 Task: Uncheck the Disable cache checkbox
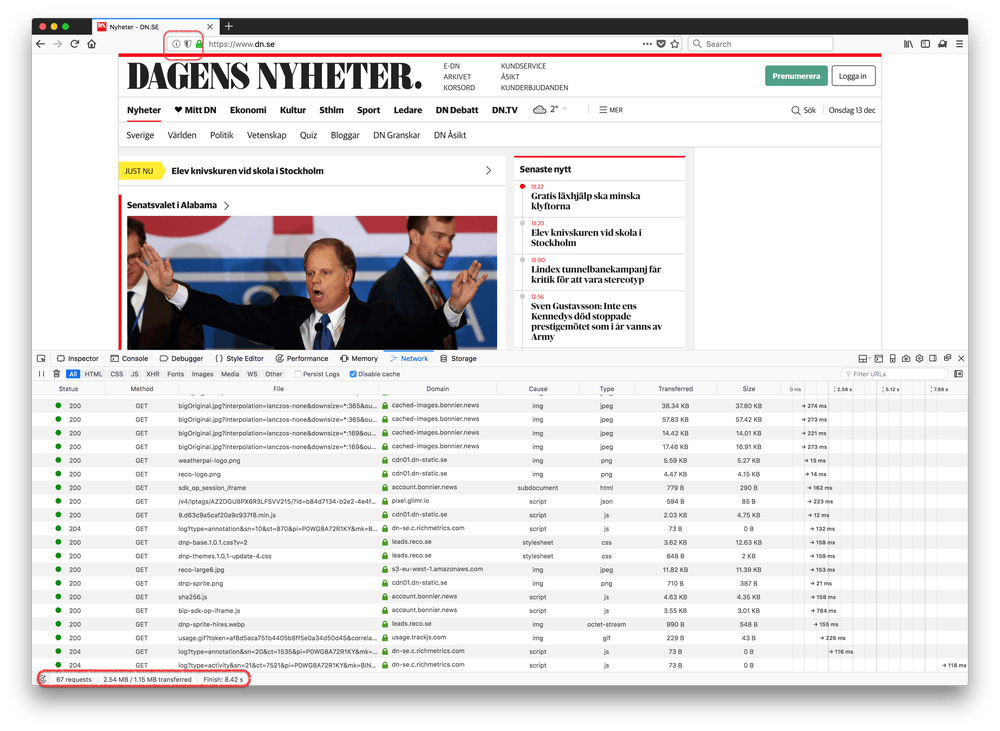pos(354,374)
